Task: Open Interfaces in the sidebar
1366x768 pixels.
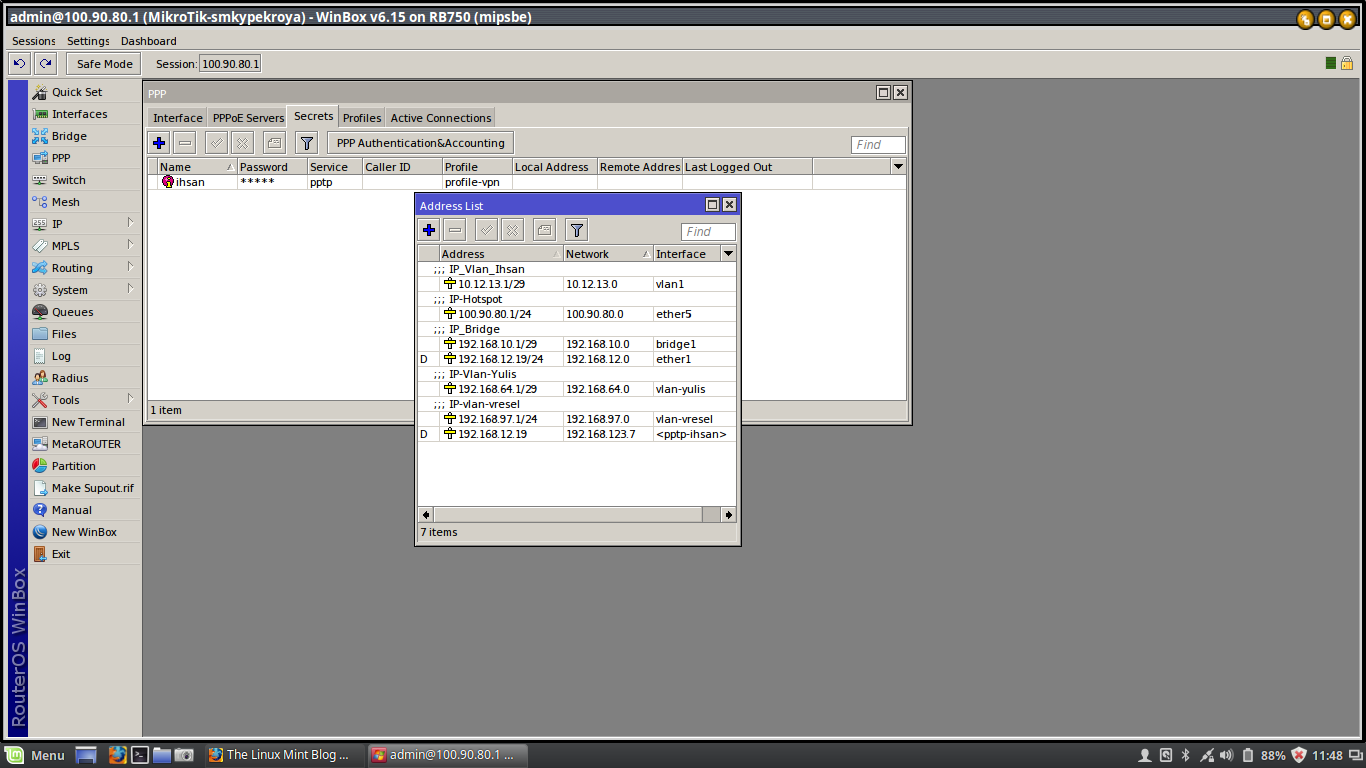Action: [x=84, y=114]
